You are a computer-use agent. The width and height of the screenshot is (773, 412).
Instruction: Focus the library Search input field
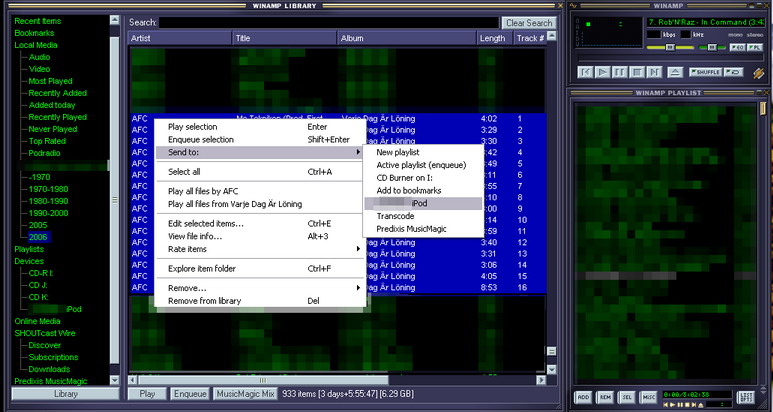(x=329, y=23)
